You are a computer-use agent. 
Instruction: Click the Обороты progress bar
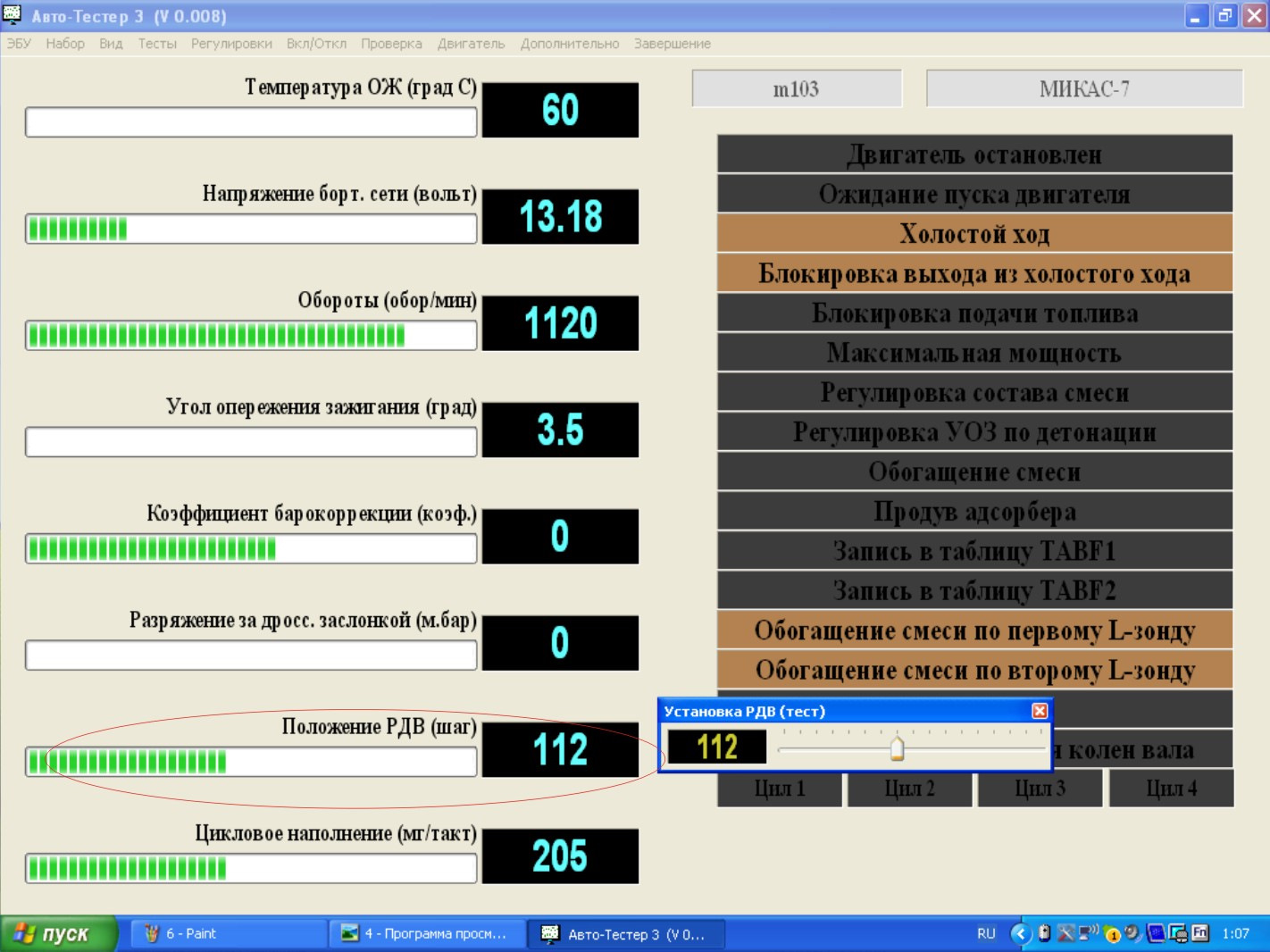pos(251,336)
